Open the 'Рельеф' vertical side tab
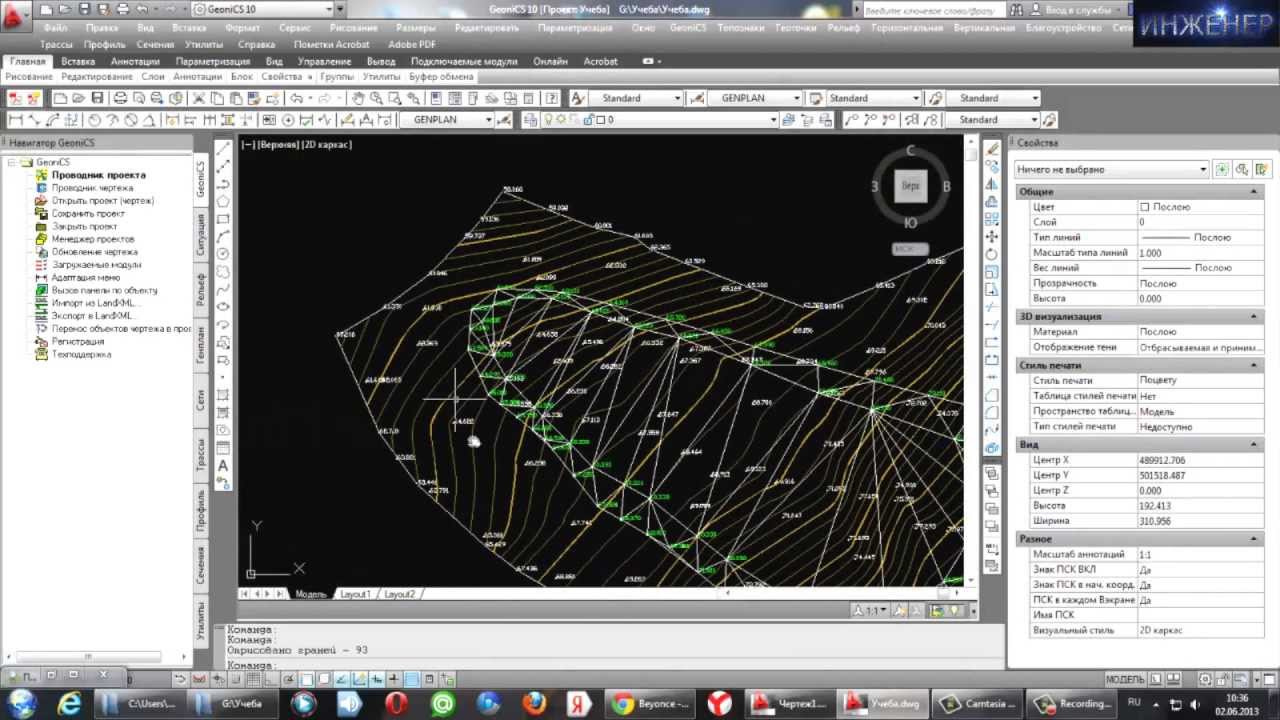This screenshot has height=720, width=1280. [201, 290]
